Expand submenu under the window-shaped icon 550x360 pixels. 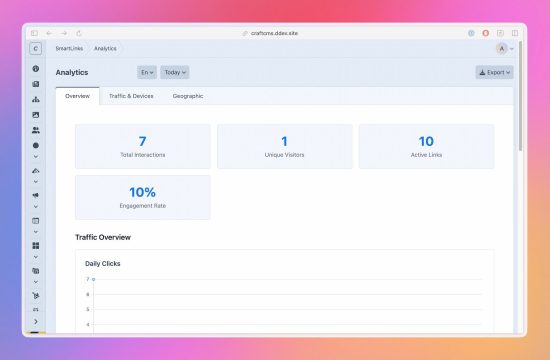point(35,232)
